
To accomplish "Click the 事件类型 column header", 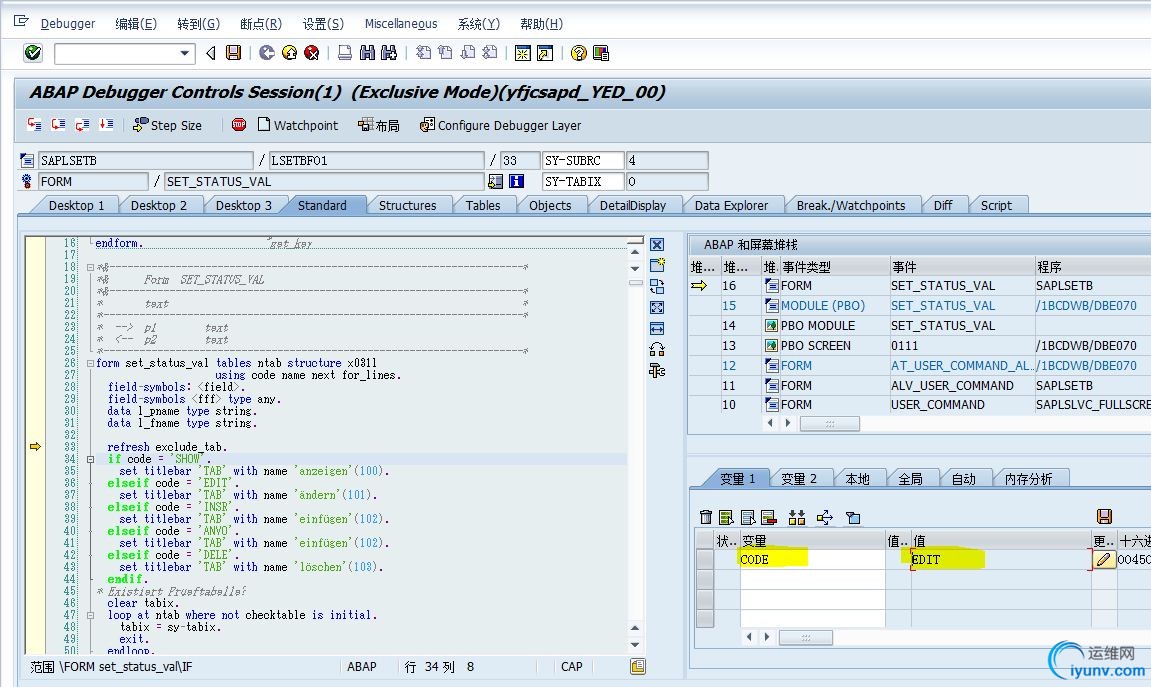I will click(x=833, y=267).
